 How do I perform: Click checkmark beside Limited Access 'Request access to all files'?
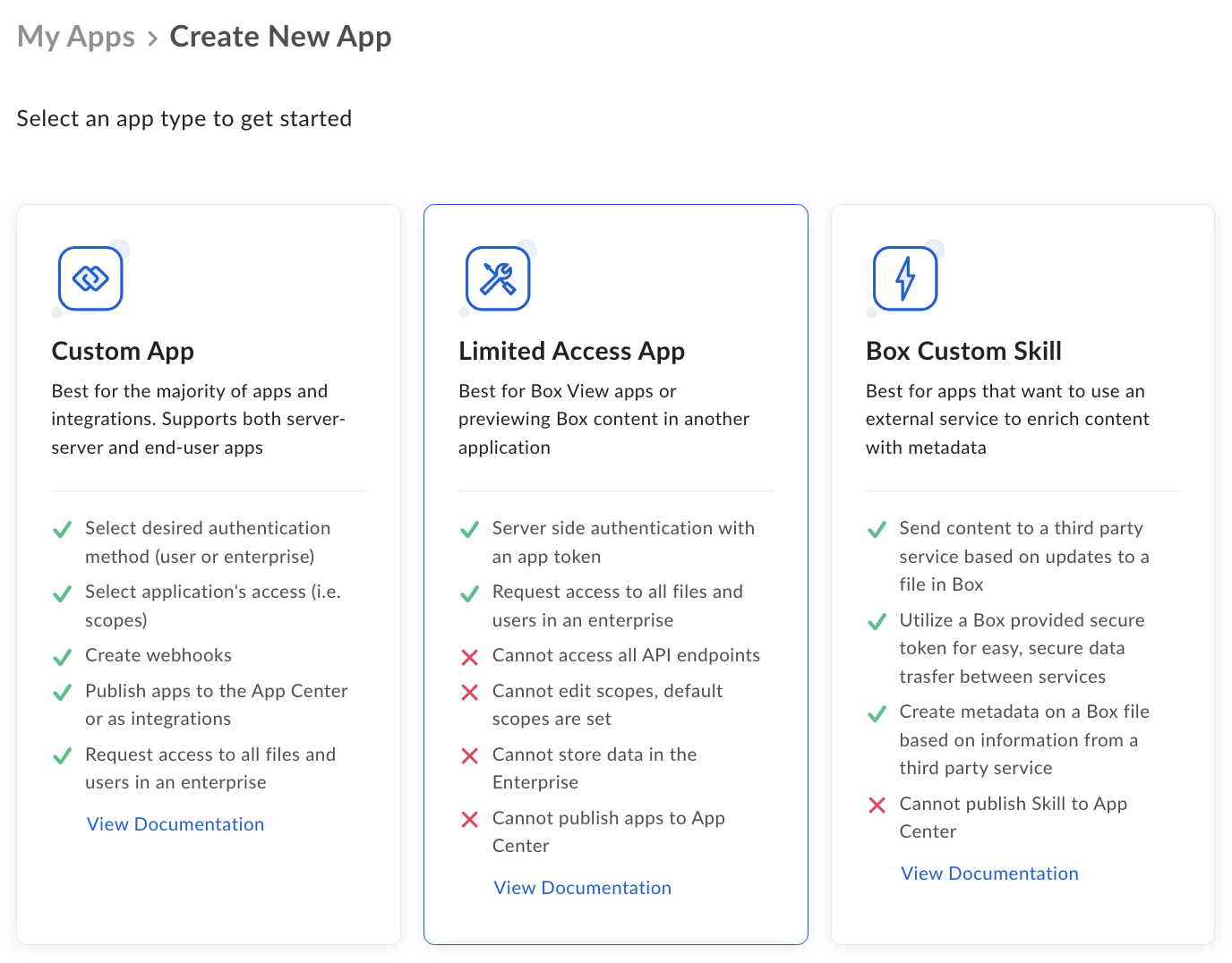point(469,593)
